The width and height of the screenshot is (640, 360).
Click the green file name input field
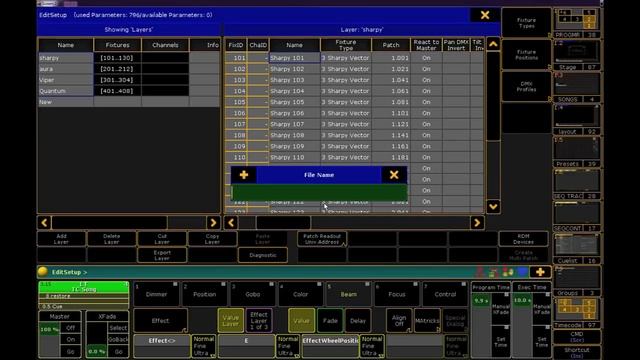[319, 192]
